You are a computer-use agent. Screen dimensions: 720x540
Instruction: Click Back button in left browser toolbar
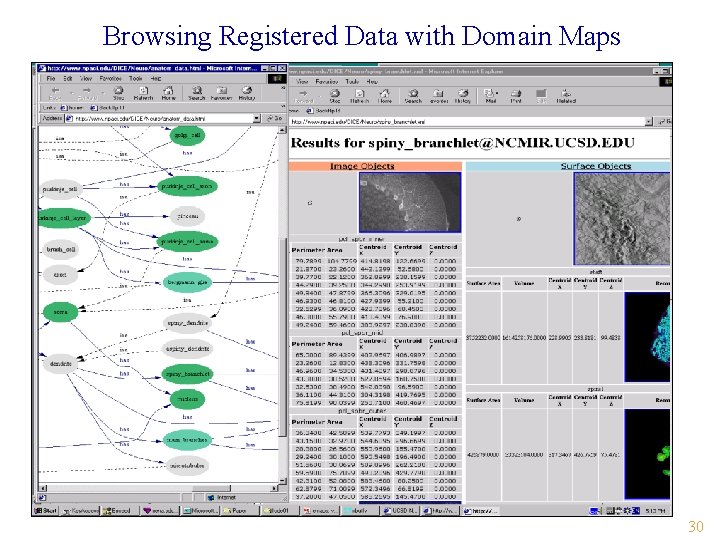55,93
